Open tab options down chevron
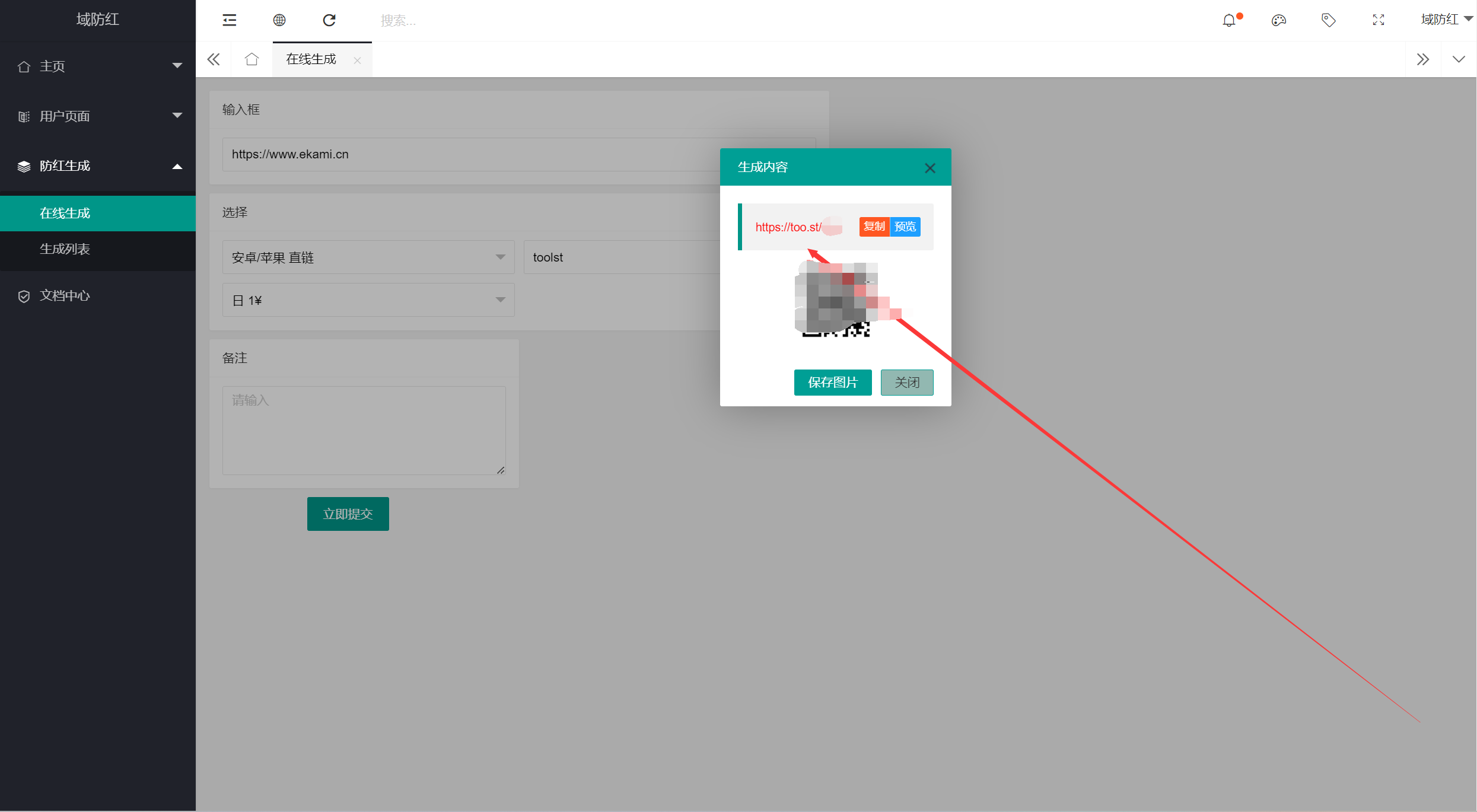 [x=1459, y=59]
